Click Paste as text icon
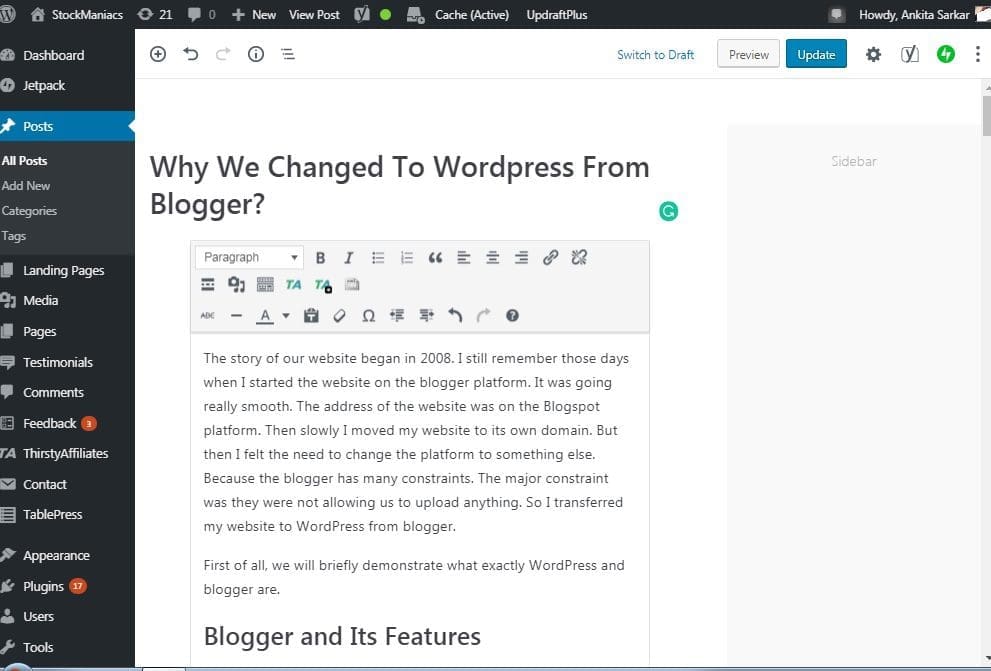This screenshot has height=671, width=991. click(311, 315)
